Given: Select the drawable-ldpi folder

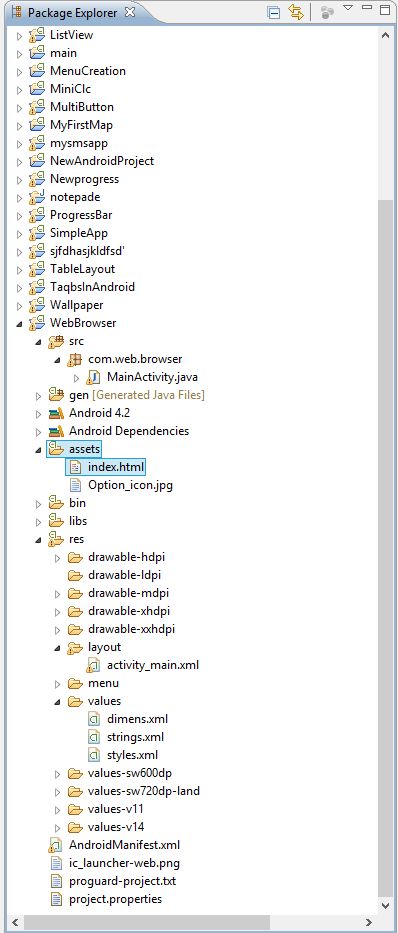Looking at the screenshot, I should click(124, 575).
